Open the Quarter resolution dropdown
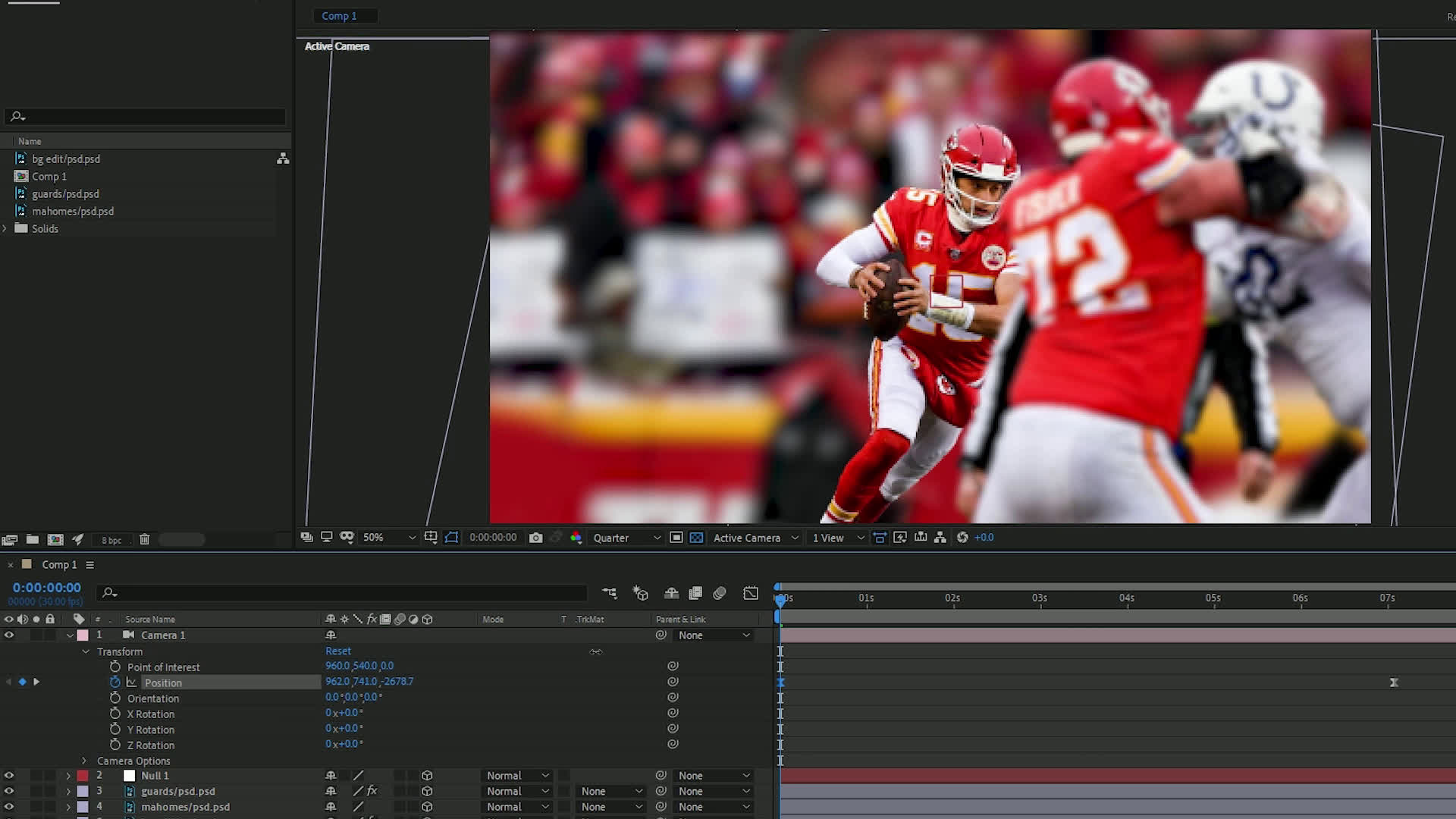1456x819 pixels. (626, 538)
